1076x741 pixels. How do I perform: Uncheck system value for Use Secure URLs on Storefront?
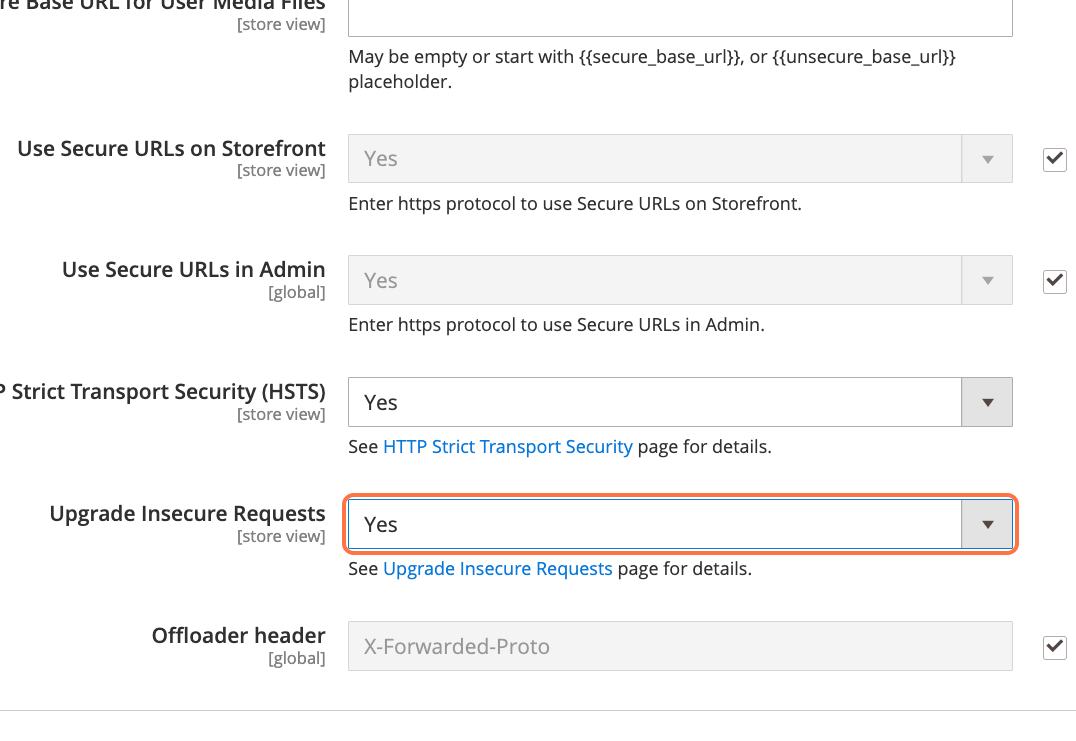pyautogui.click(x=1054, y=159)
